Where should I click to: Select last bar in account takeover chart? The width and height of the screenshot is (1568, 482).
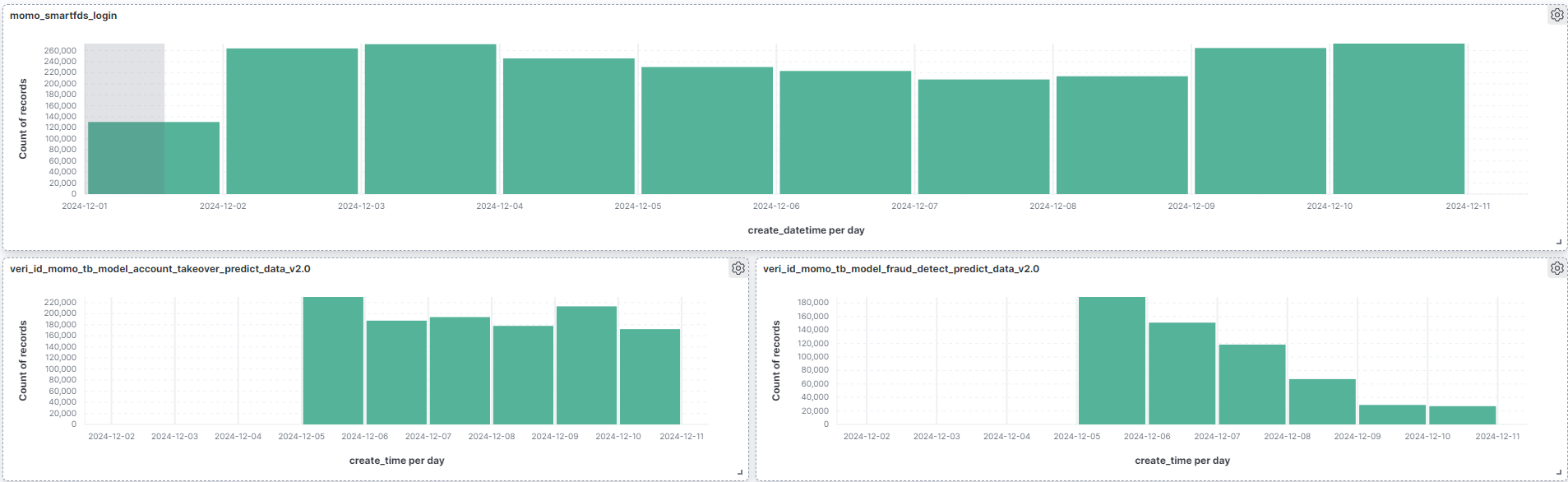650,377
